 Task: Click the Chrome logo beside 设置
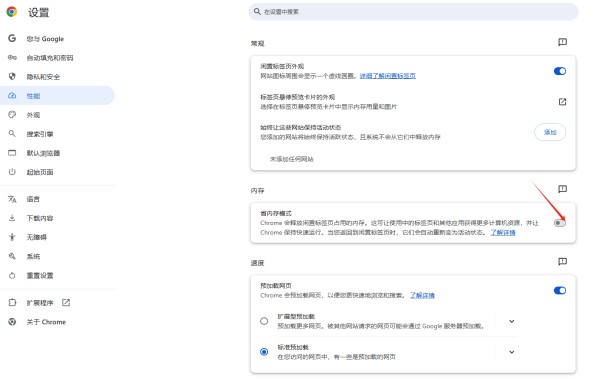pyautogui.click(x=12, y=12)
